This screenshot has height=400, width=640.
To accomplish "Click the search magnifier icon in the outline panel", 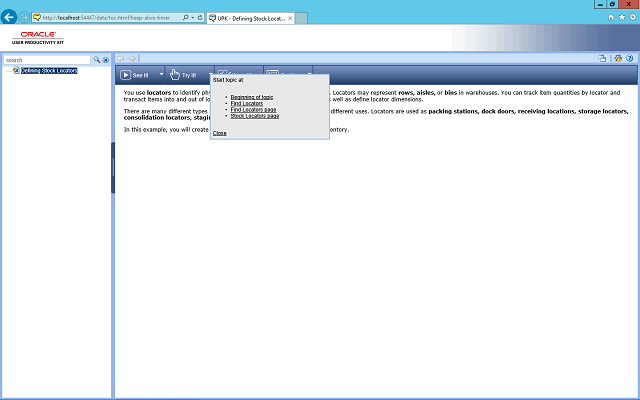I will 97,60.
